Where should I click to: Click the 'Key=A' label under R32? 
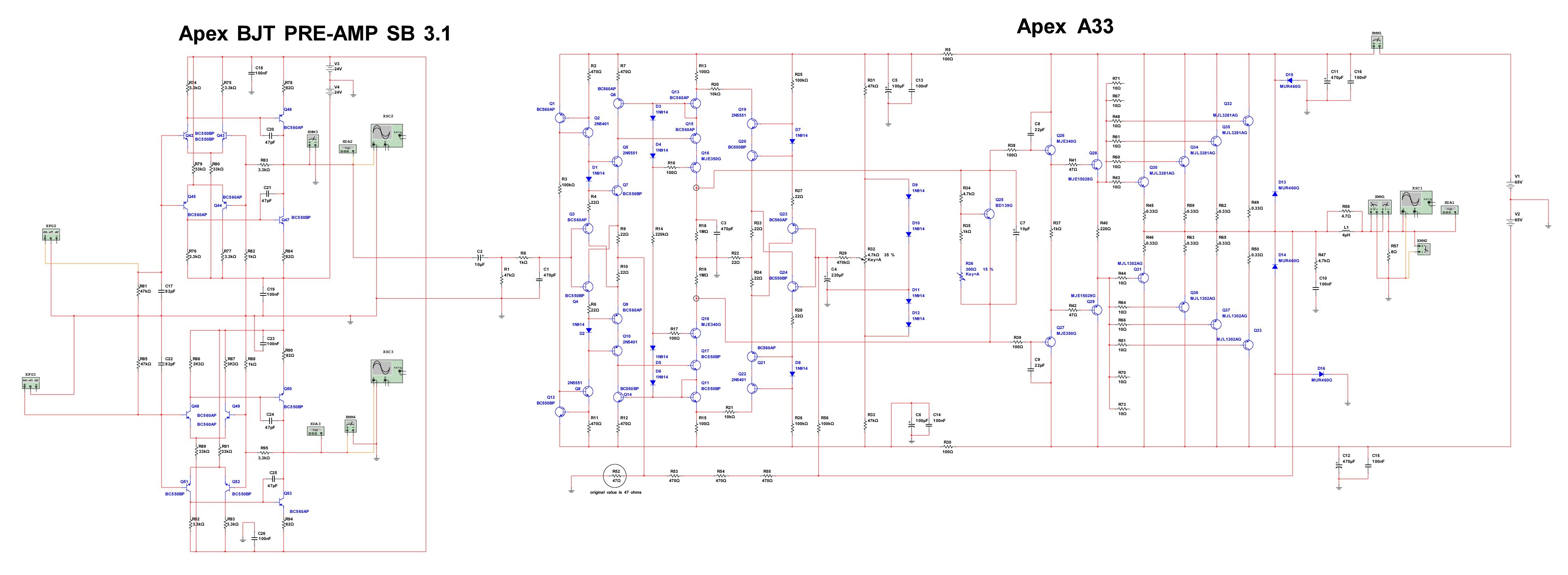[874, 260]
